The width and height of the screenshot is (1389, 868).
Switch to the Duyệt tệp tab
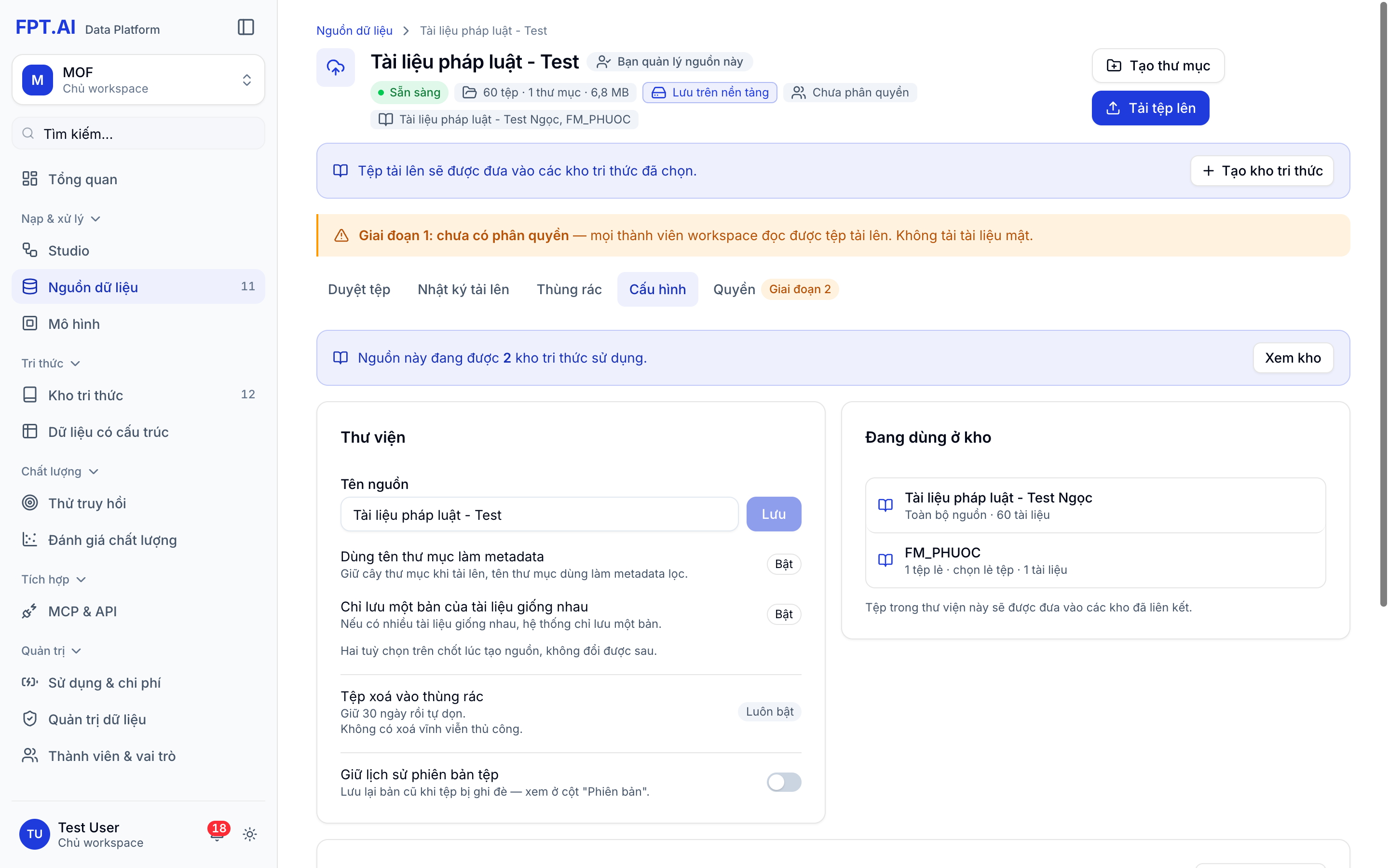(359, 289)
